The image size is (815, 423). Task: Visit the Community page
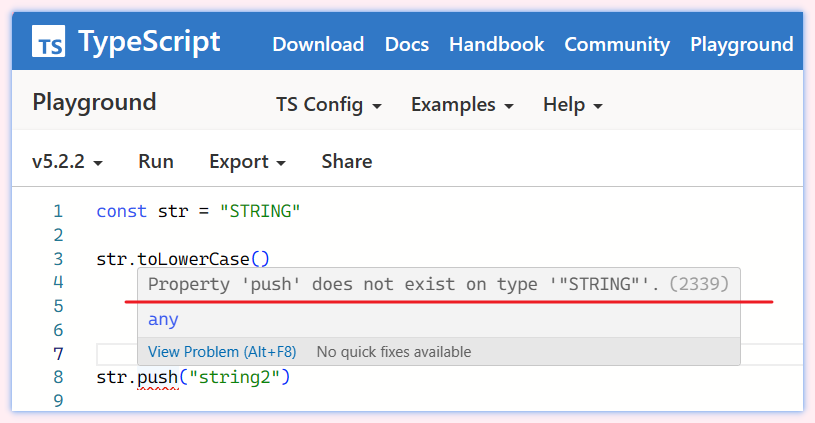coord(617,44)
